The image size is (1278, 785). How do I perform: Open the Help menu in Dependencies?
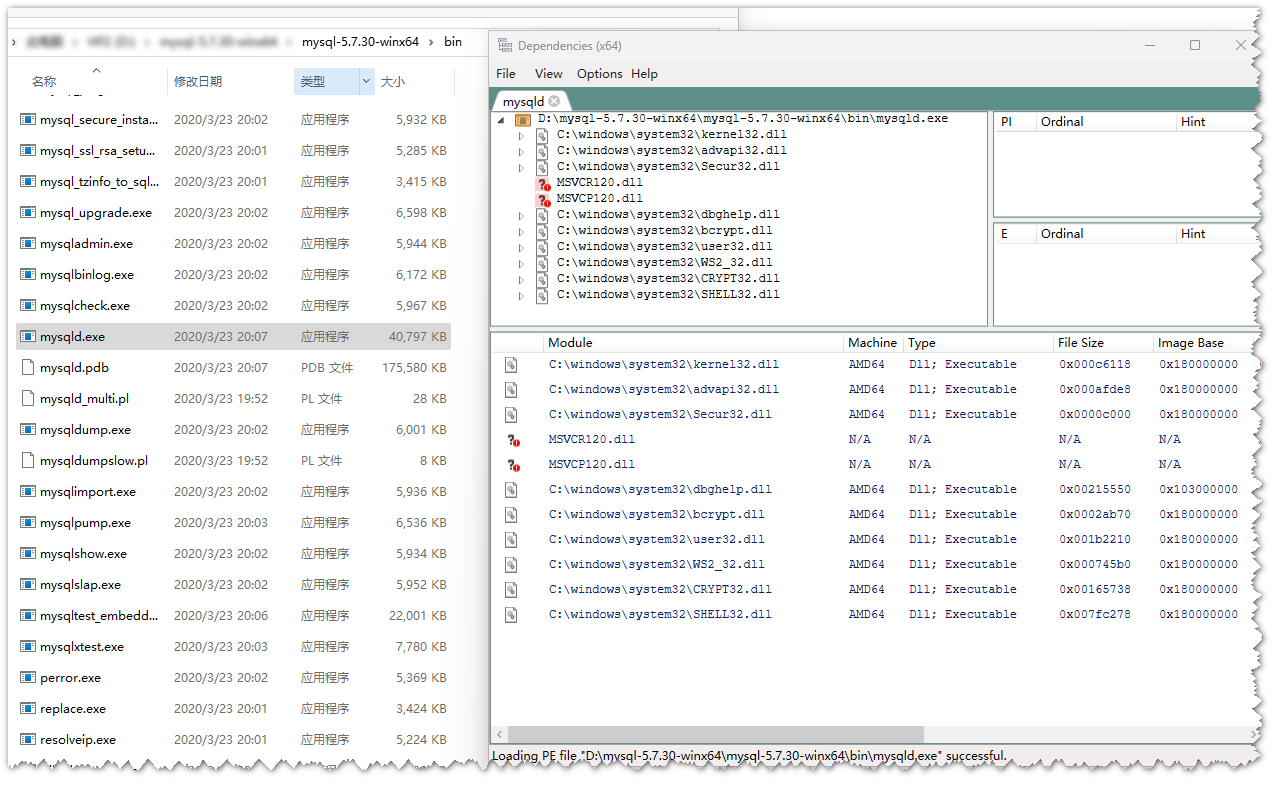tap(645, 74)
